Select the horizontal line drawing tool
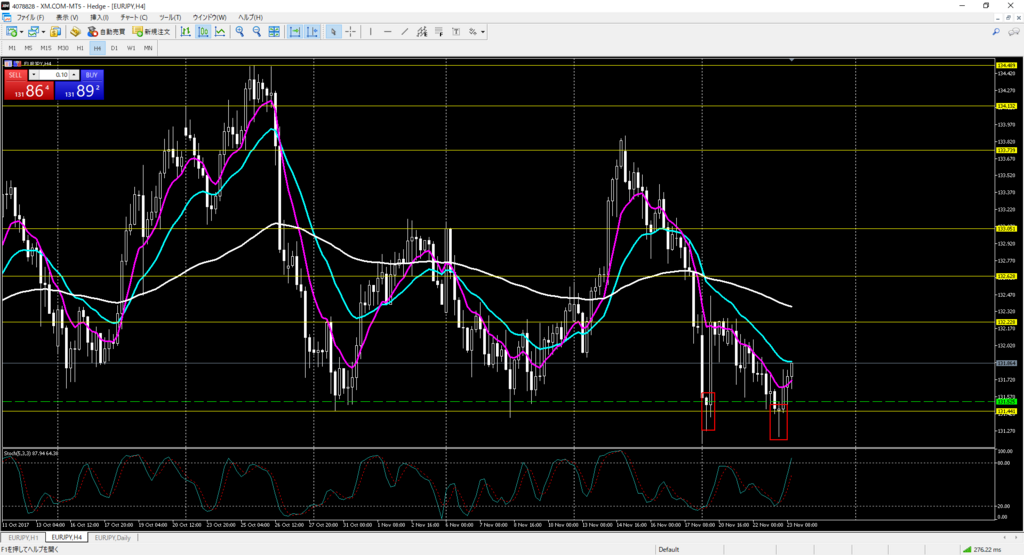 click(387, 31)
